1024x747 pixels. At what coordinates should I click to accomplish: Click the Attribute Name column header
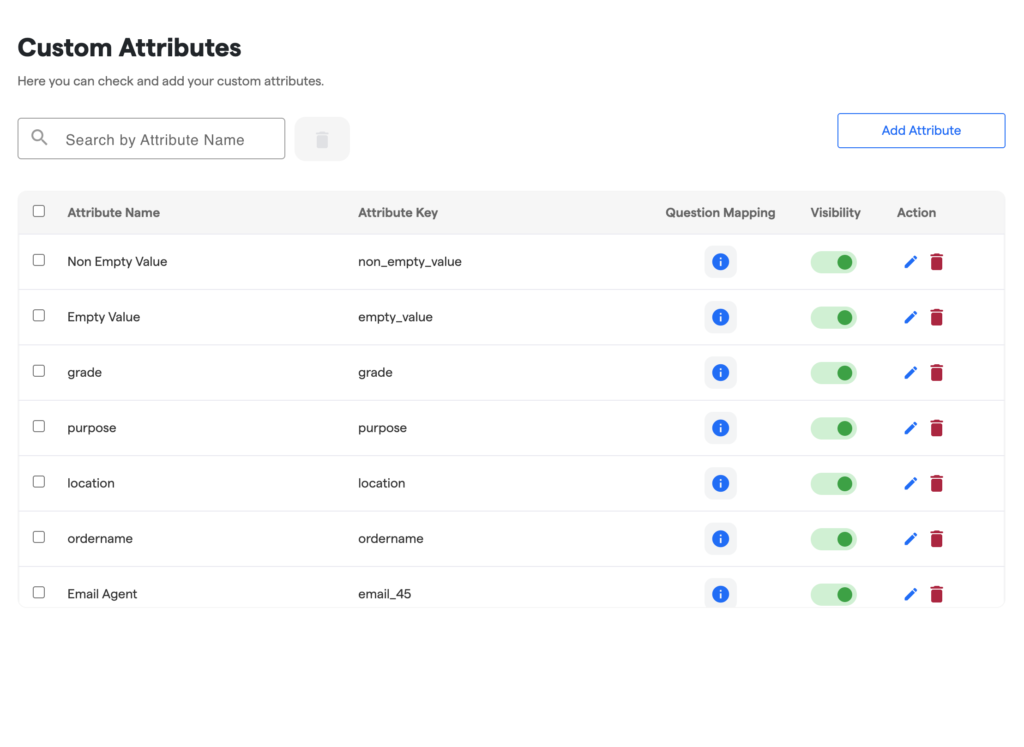point(113,212)
